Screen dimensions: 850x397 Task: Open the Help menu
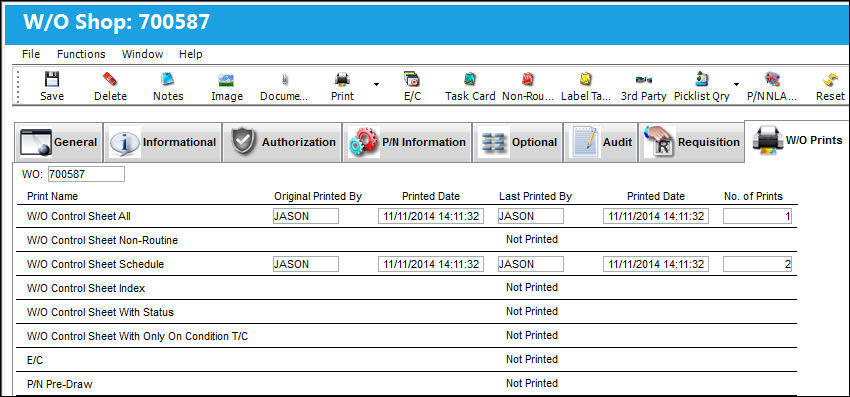191,54
